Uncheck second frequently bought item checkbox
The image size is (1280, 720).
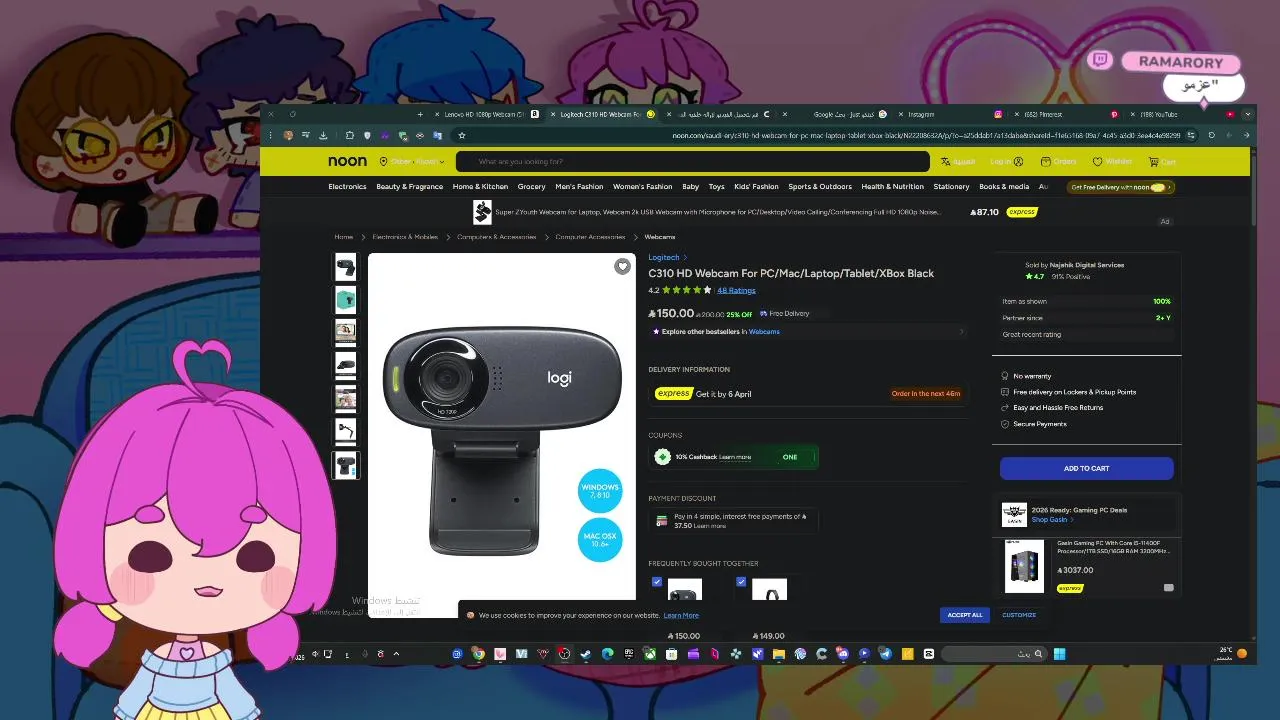[x=741, y=581]
